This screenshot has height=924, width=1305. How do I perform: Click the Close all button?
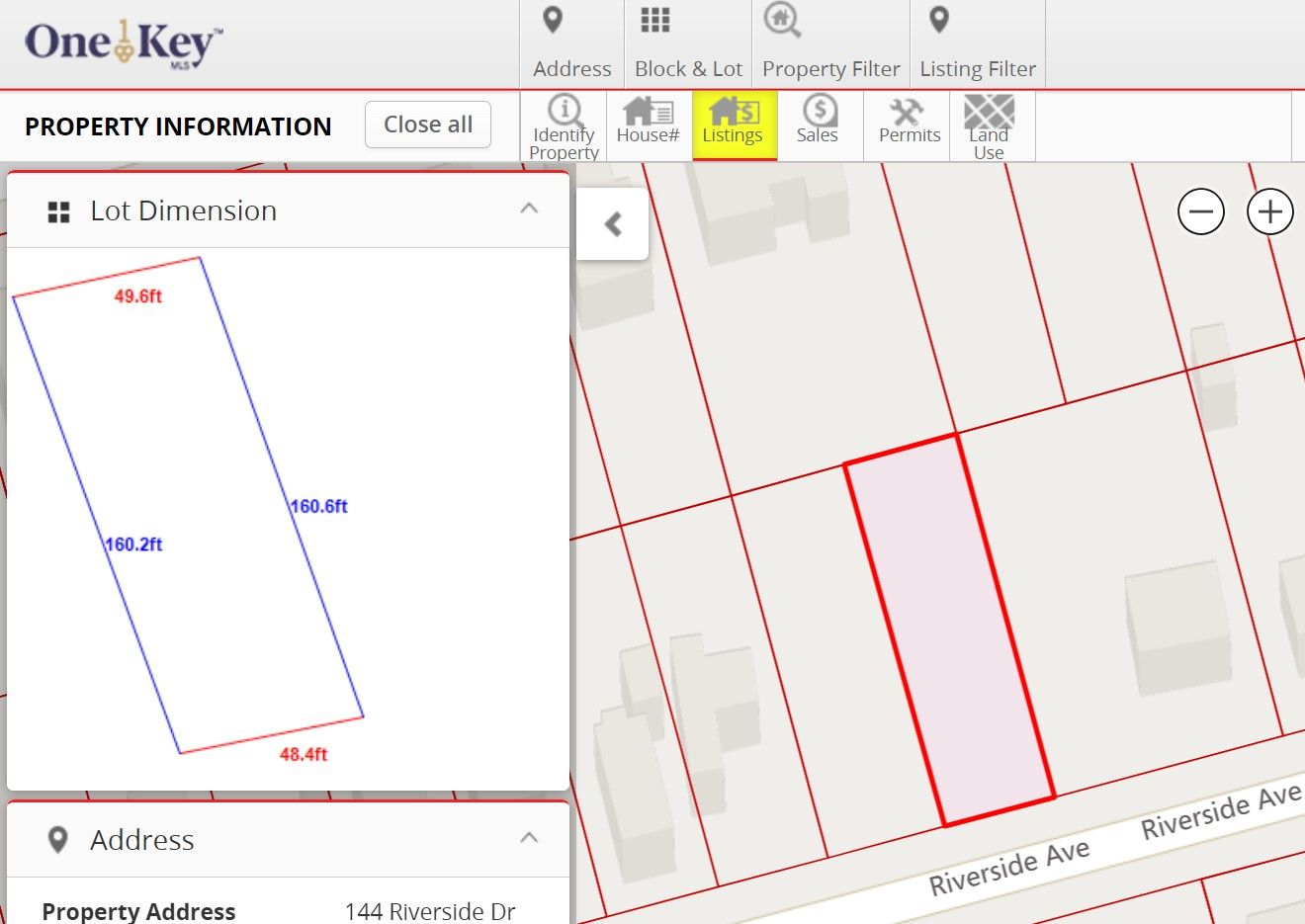428,125
